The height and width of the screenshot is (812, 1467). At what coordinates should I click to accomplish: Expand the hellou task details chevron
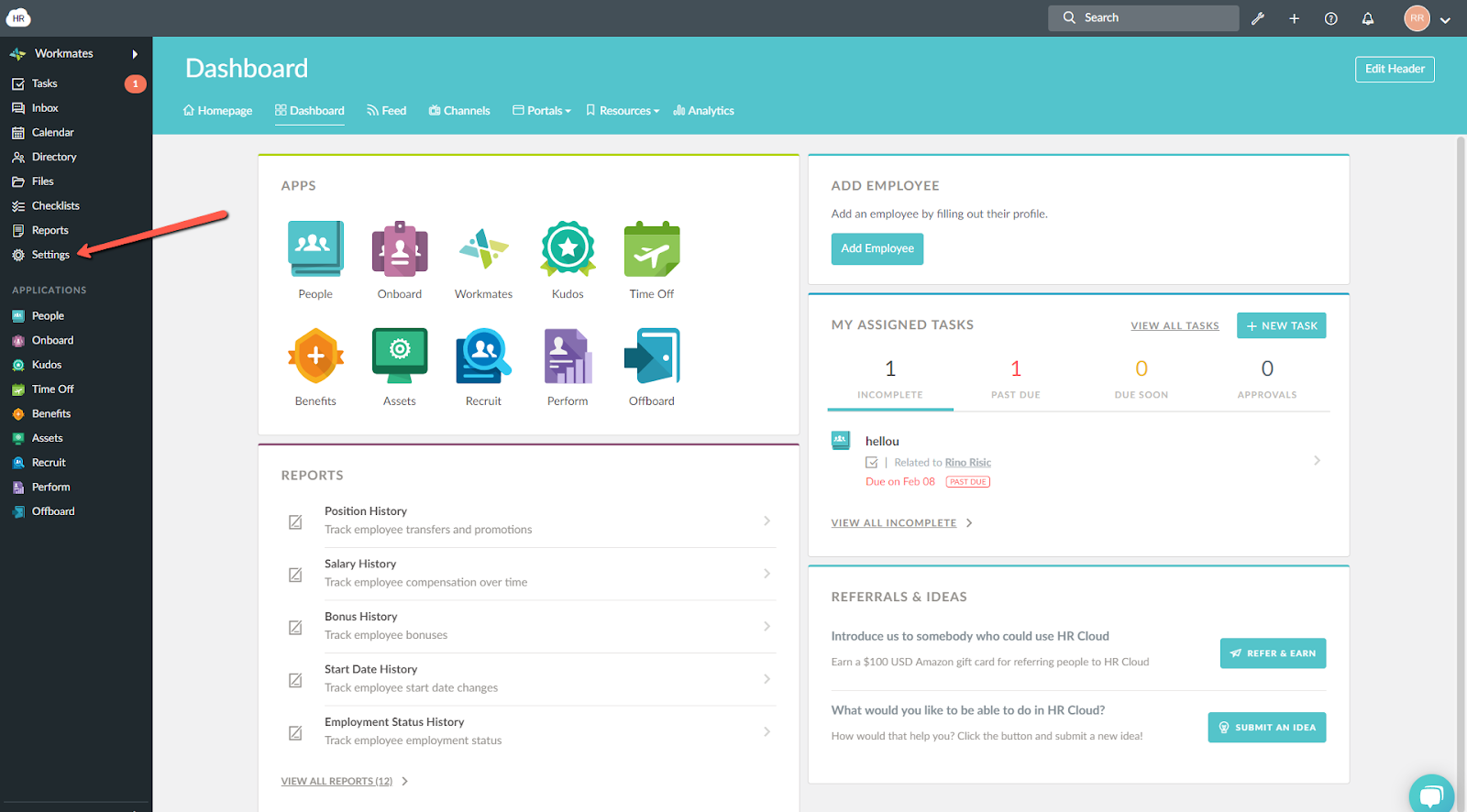(x=1317, y=461)
